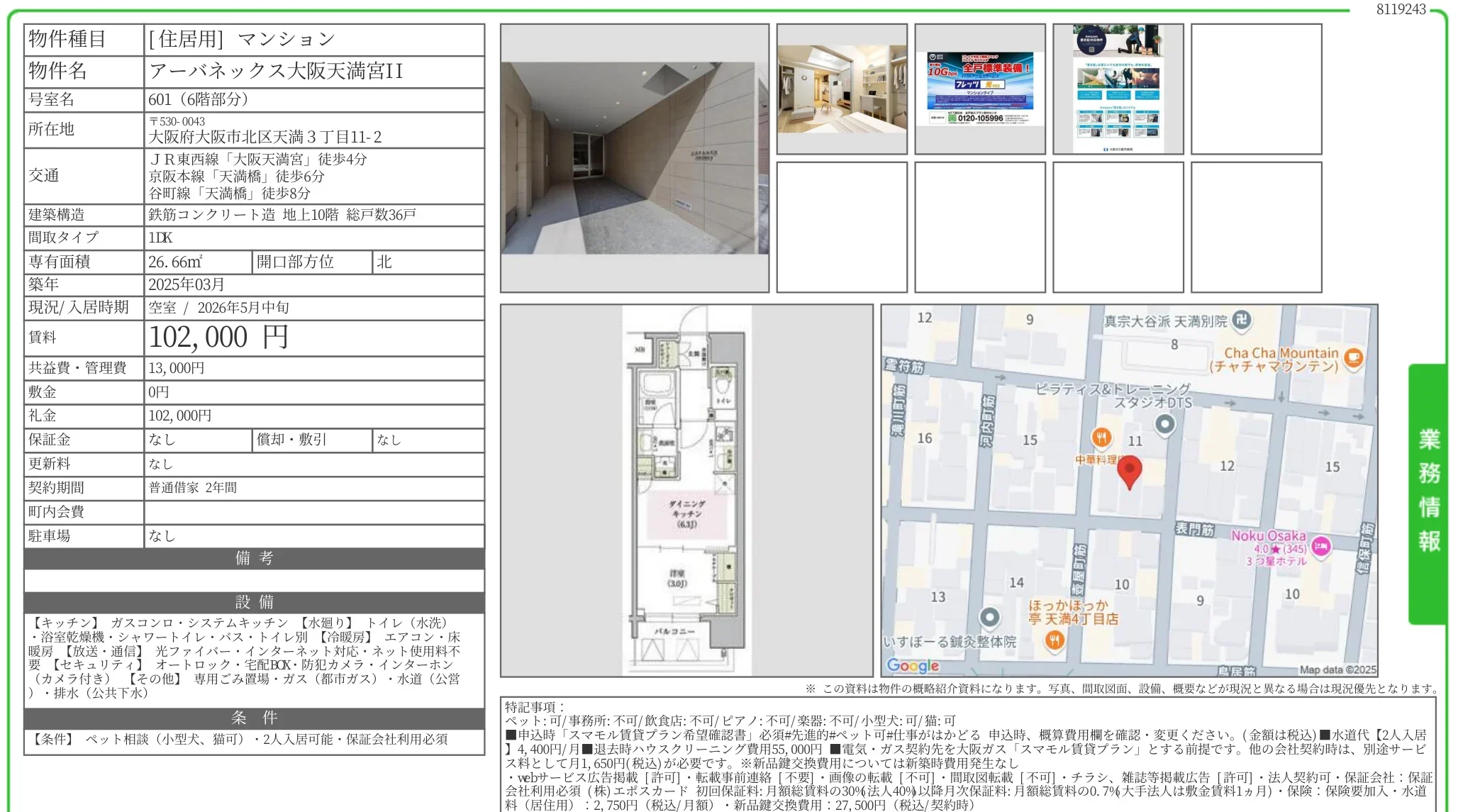Click the Map data ©2025 attribution
Screen dimensions: 1458x812
(1337, 669)
